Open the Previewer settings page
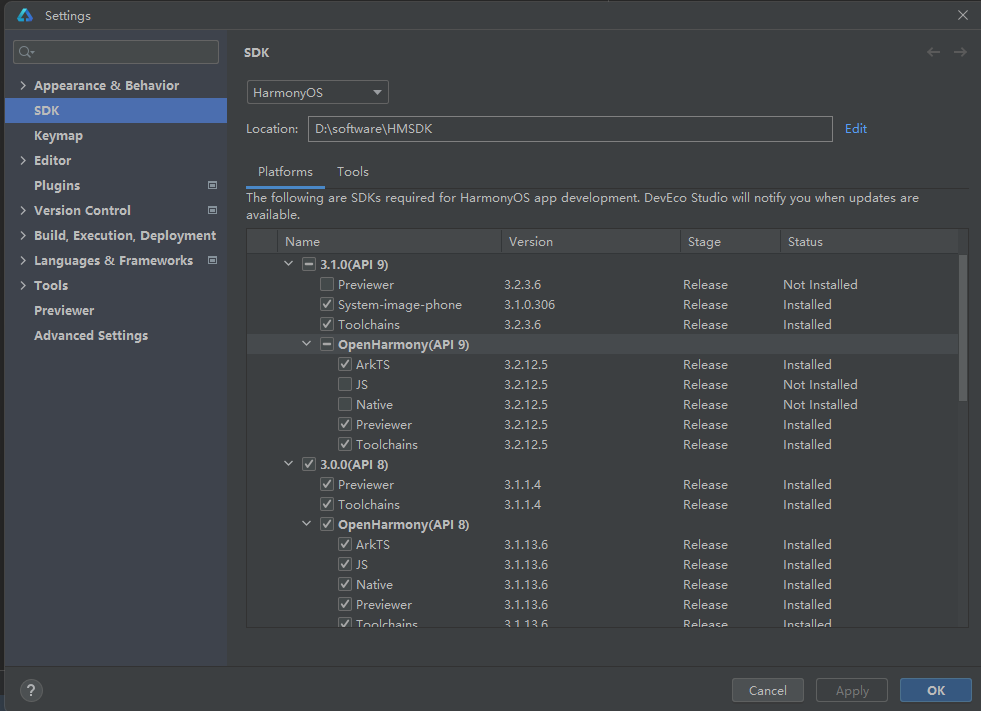Image resolution: width=981 pixels, height=711 pixels. pos(64,310)
